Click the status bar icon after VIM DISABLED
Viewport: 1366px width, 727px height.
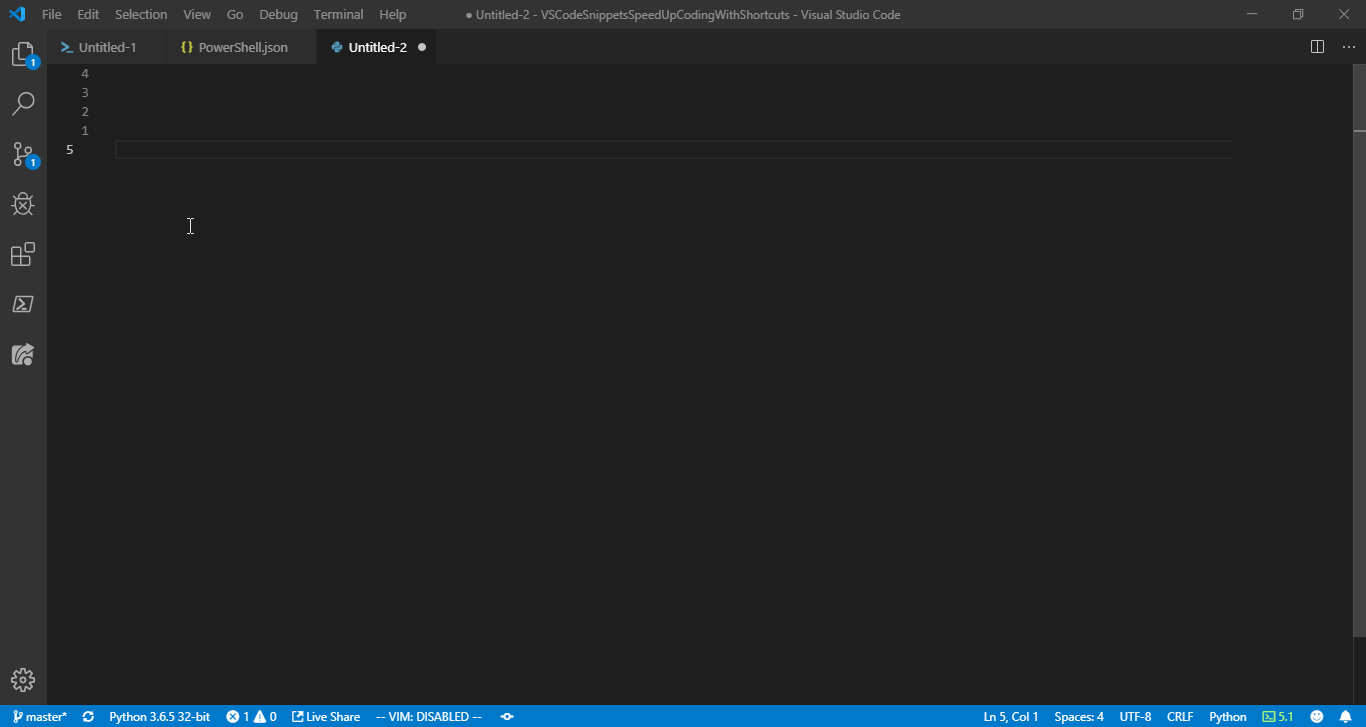click(x=507, y=717)
